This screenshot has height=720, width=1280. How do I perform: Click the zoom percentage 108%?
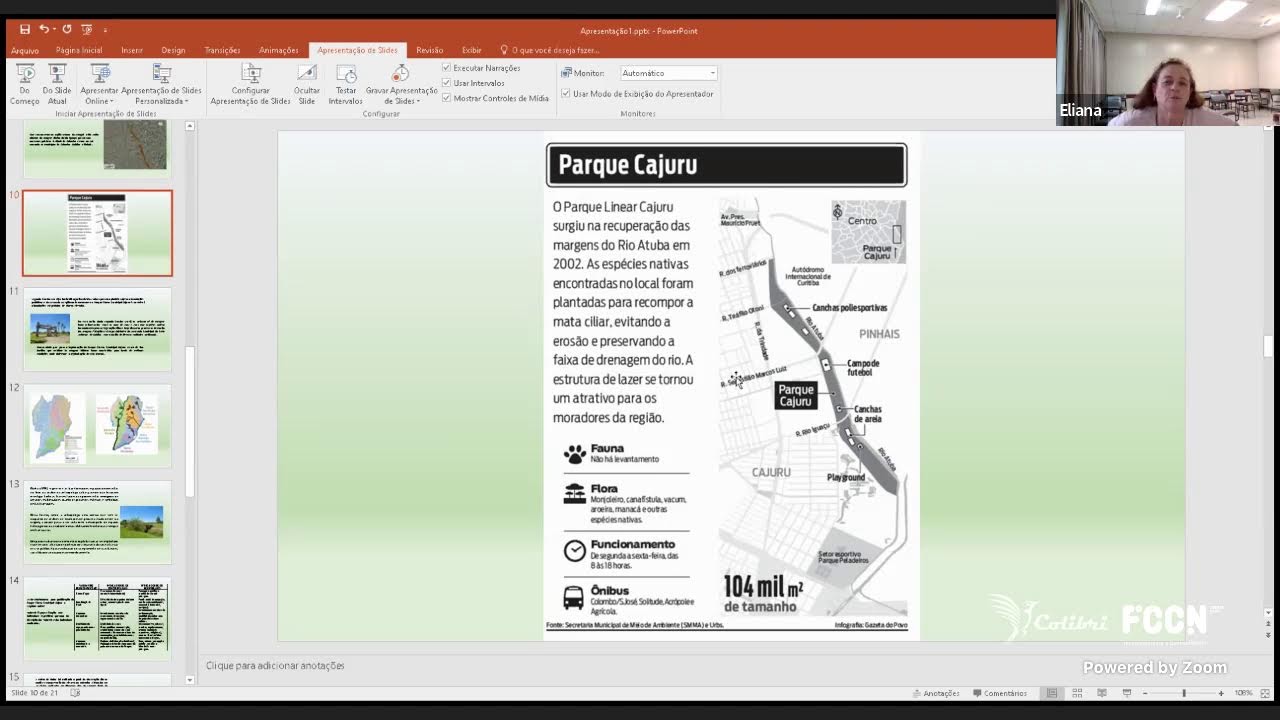coord(1243,693)
